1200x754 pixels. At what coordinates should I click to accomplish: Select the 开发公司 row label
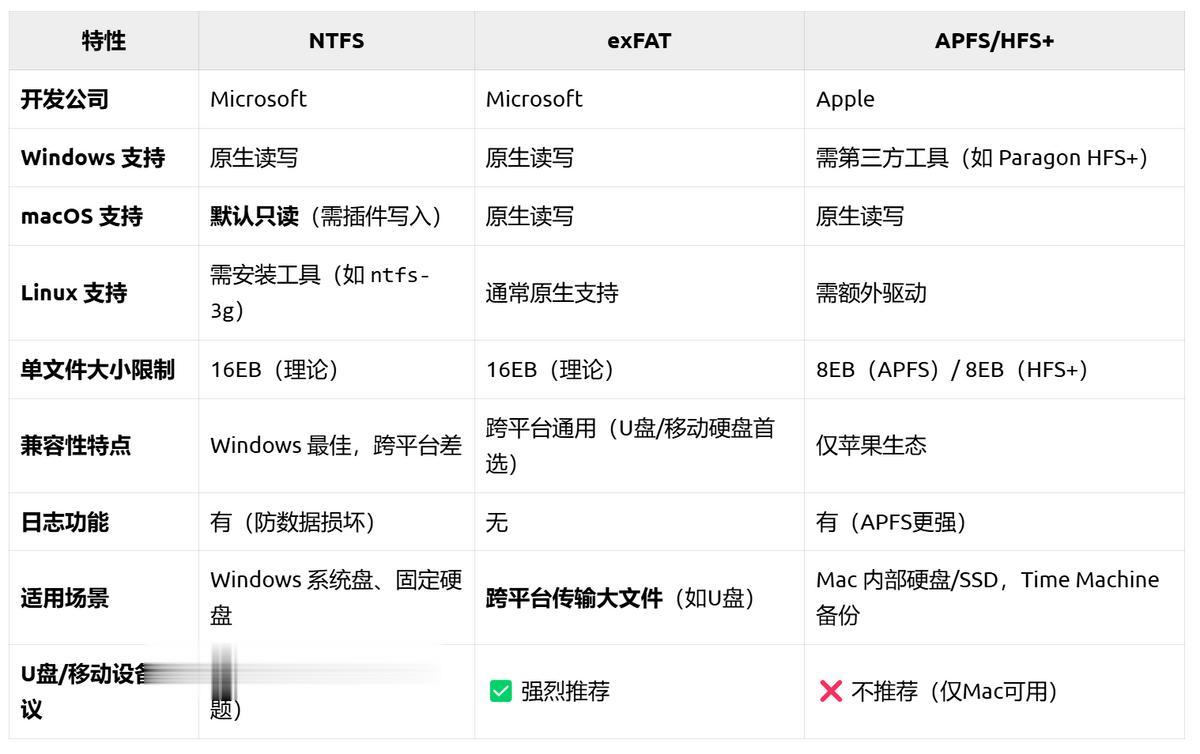click(x=65, y=99)
